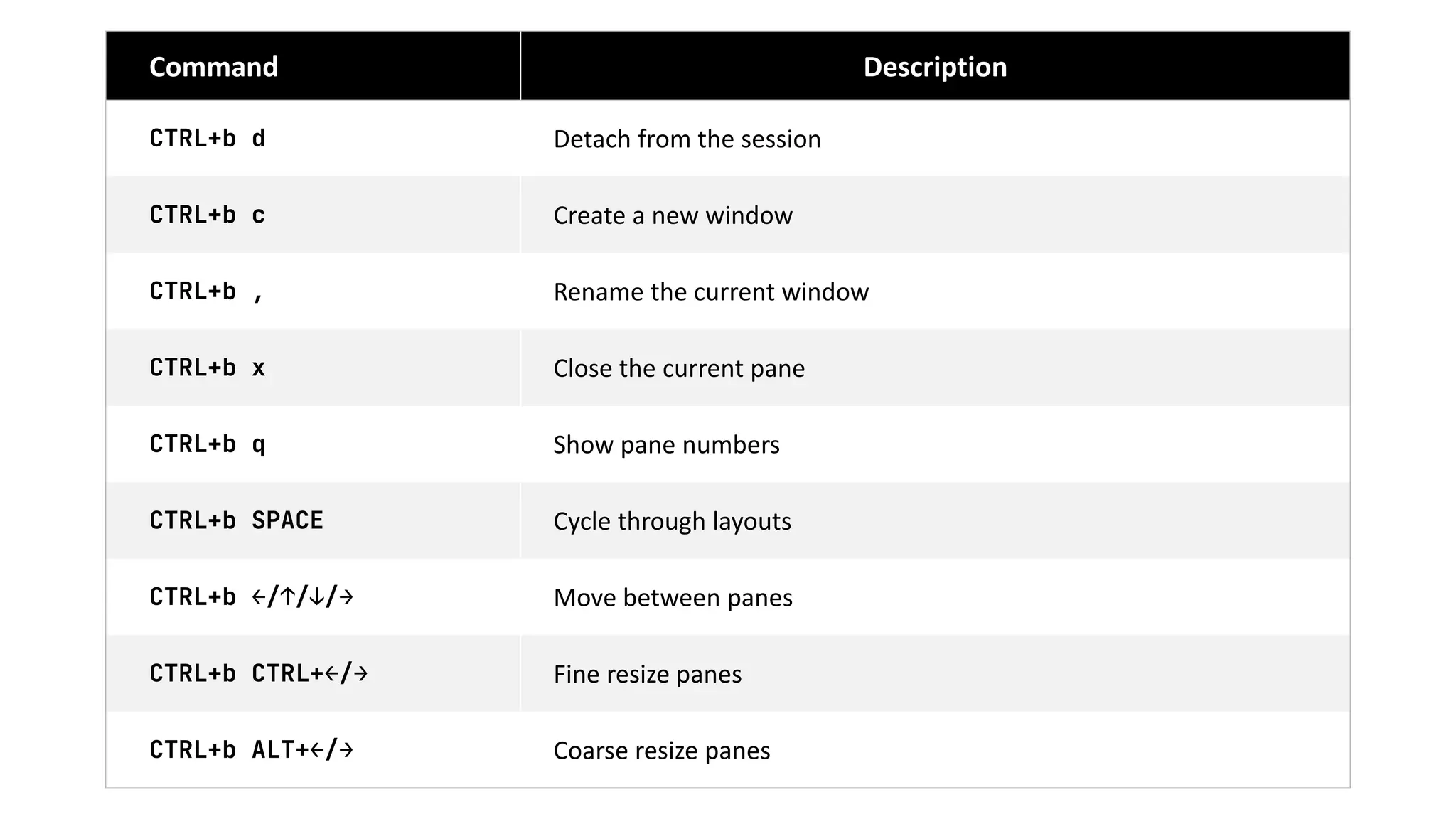1456x819 pixels.
Task: Click the "Fine resize panes" description
Action: [x=647, y=674]
